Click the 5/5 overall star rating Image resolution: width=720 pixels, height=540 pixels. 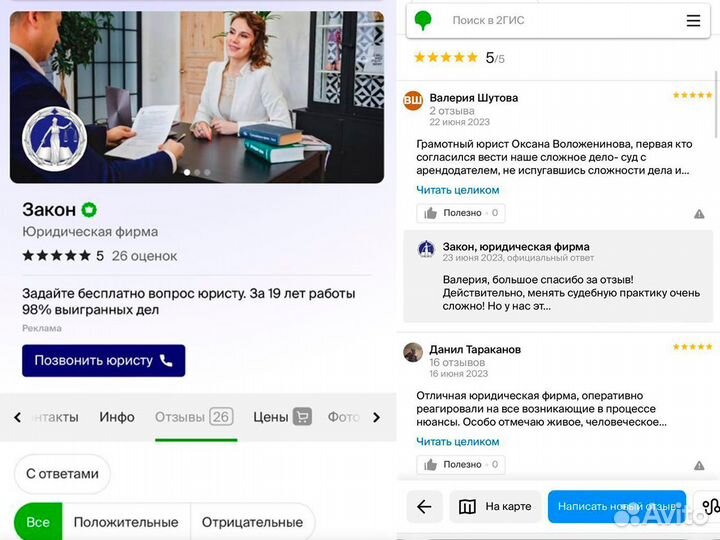[459, 58]
